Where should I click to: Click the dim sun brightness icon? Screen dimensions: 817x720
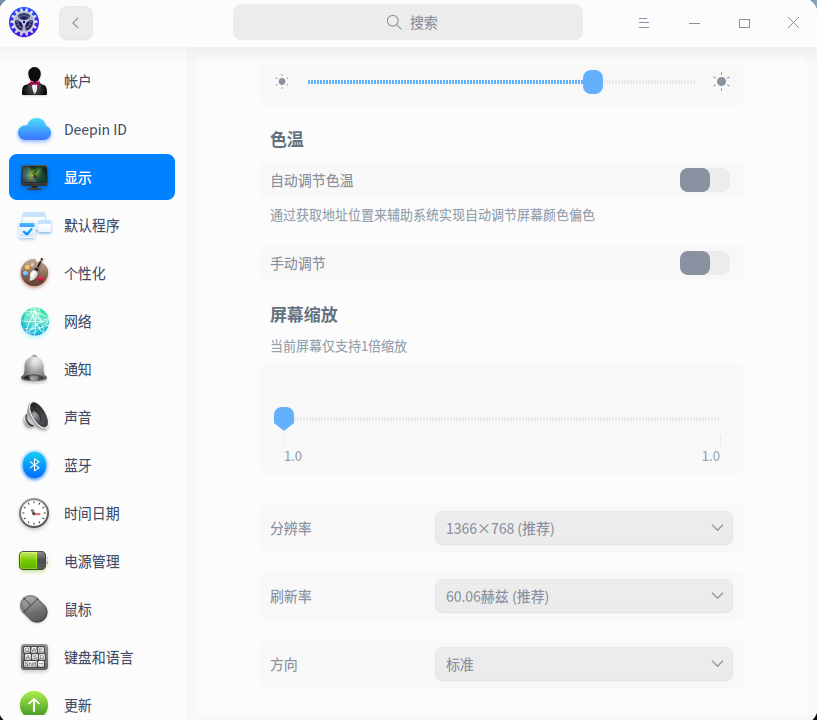tap(282, 82)
